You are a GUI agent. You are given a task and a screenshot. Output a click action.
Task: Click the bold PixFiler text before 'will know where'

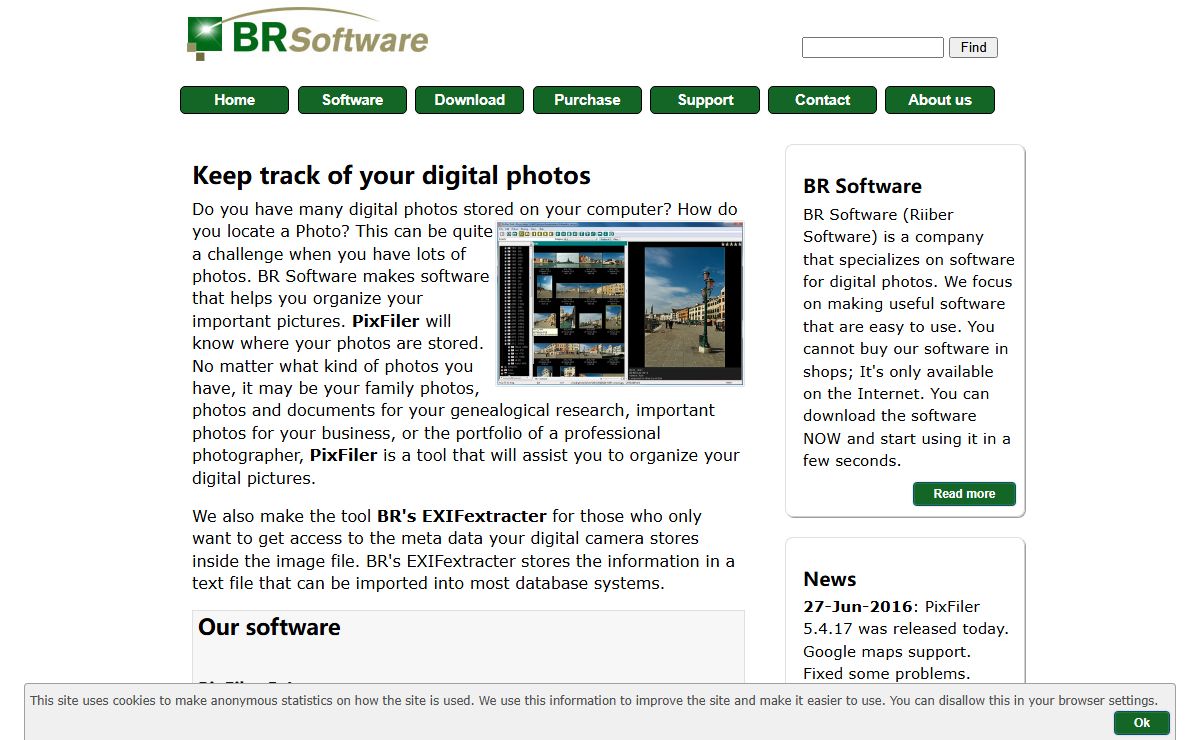point(386,321)
